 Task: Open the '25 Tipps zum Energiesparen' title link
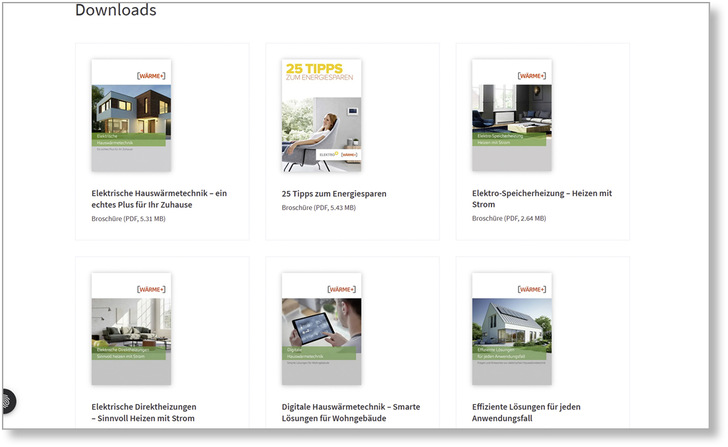334,193
